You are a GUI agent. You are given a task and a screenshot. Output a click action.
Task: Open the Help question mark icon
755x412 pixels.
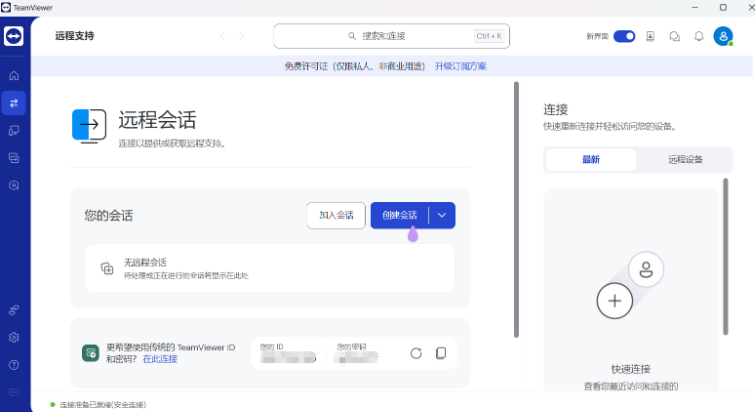pos(14,365)
